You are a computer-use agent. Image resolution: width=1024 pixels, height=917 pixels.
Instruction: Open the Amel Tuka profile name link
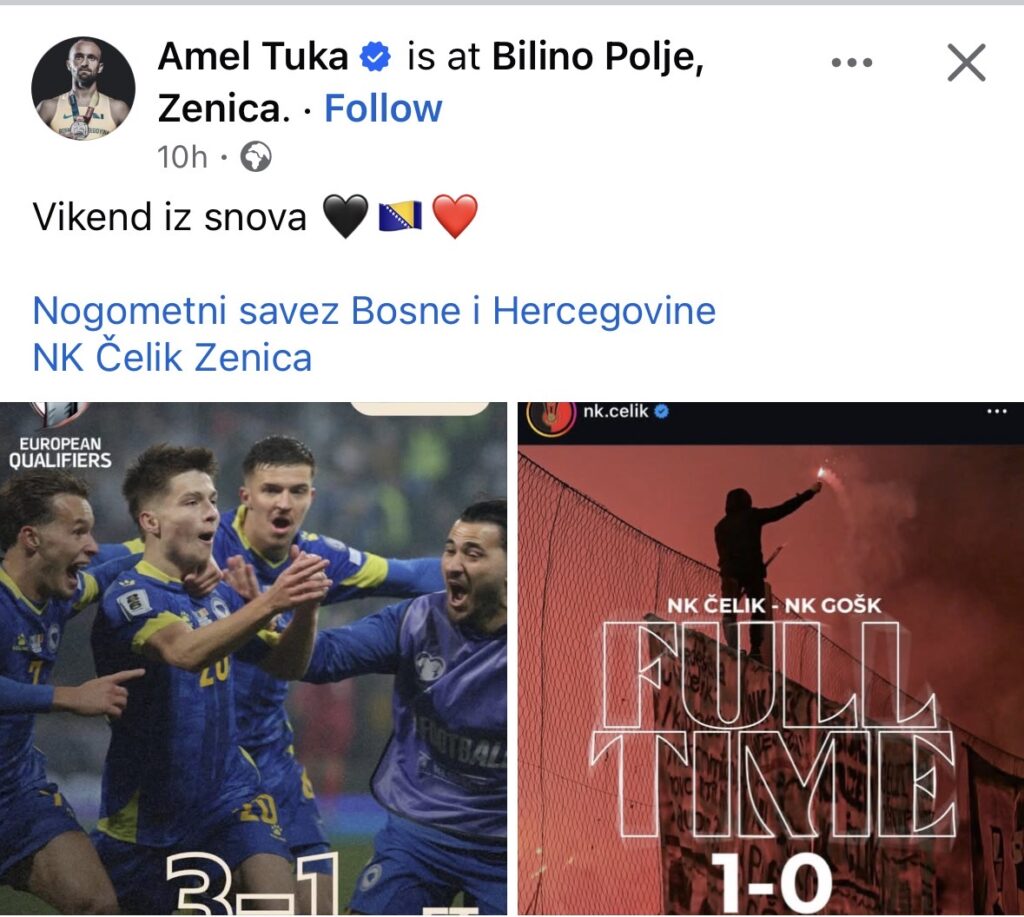point(253,56)
